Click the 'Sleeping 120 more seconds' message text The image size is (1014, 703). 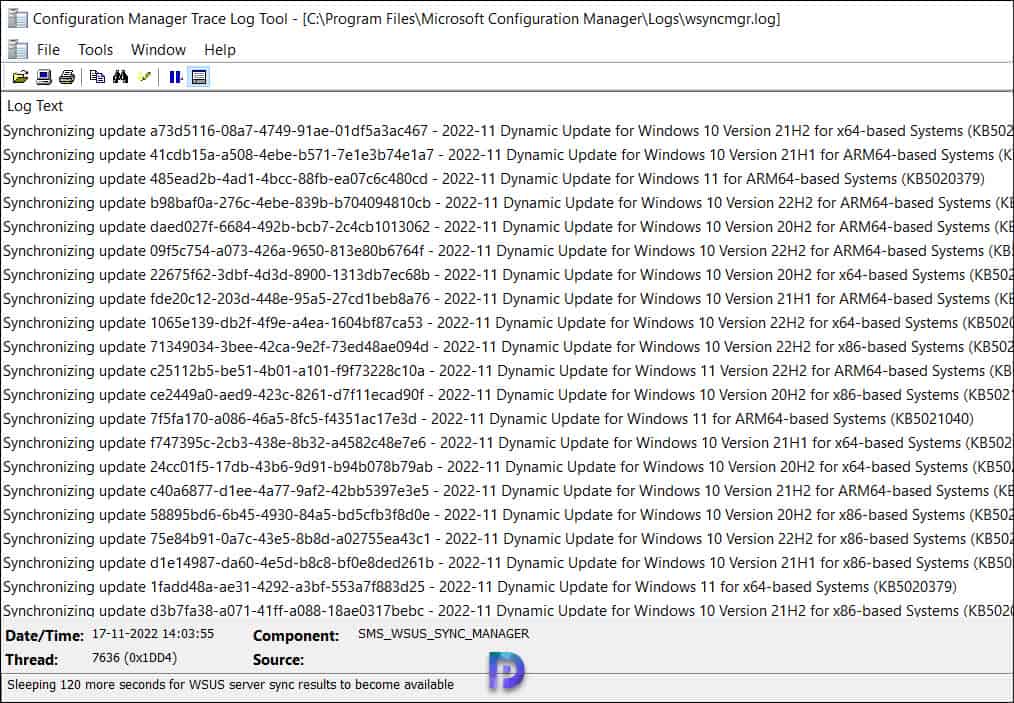[x=230, y=684]
